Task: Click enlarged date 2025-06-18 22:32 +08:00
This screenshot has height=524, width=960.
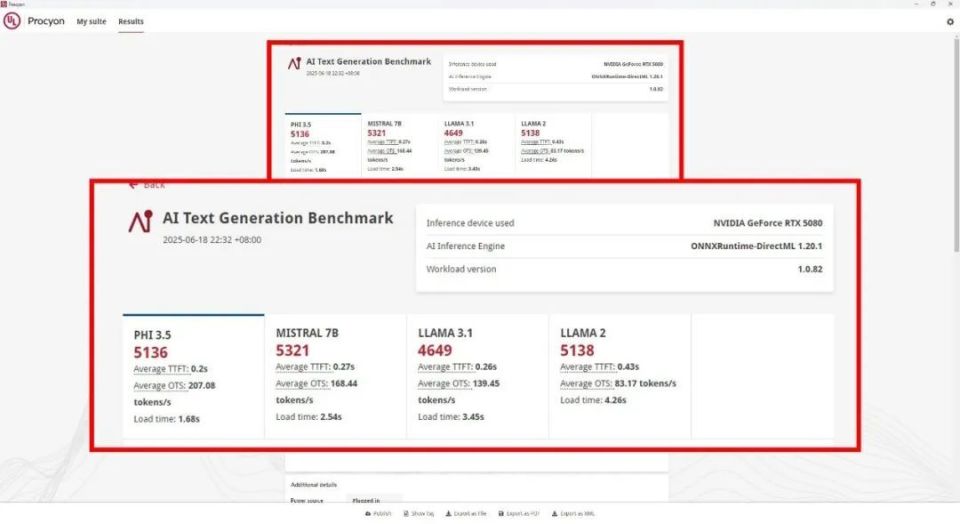Action: point(212,240)
